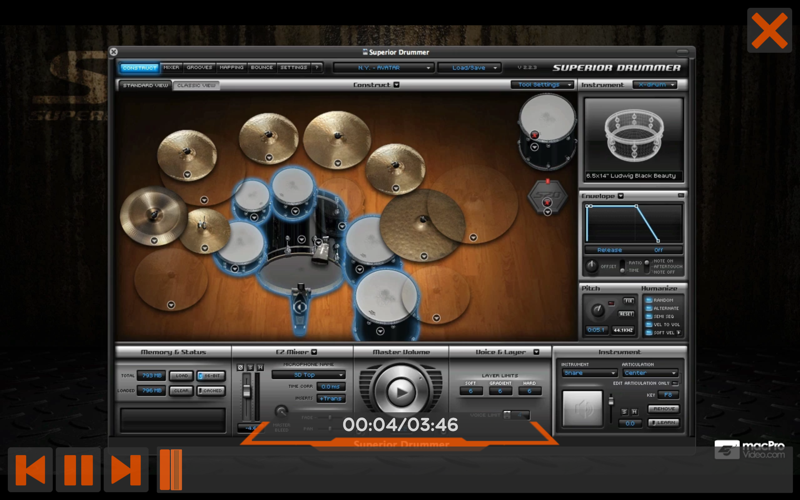Click the envelope Offset knob

click(x=591, y=266)
